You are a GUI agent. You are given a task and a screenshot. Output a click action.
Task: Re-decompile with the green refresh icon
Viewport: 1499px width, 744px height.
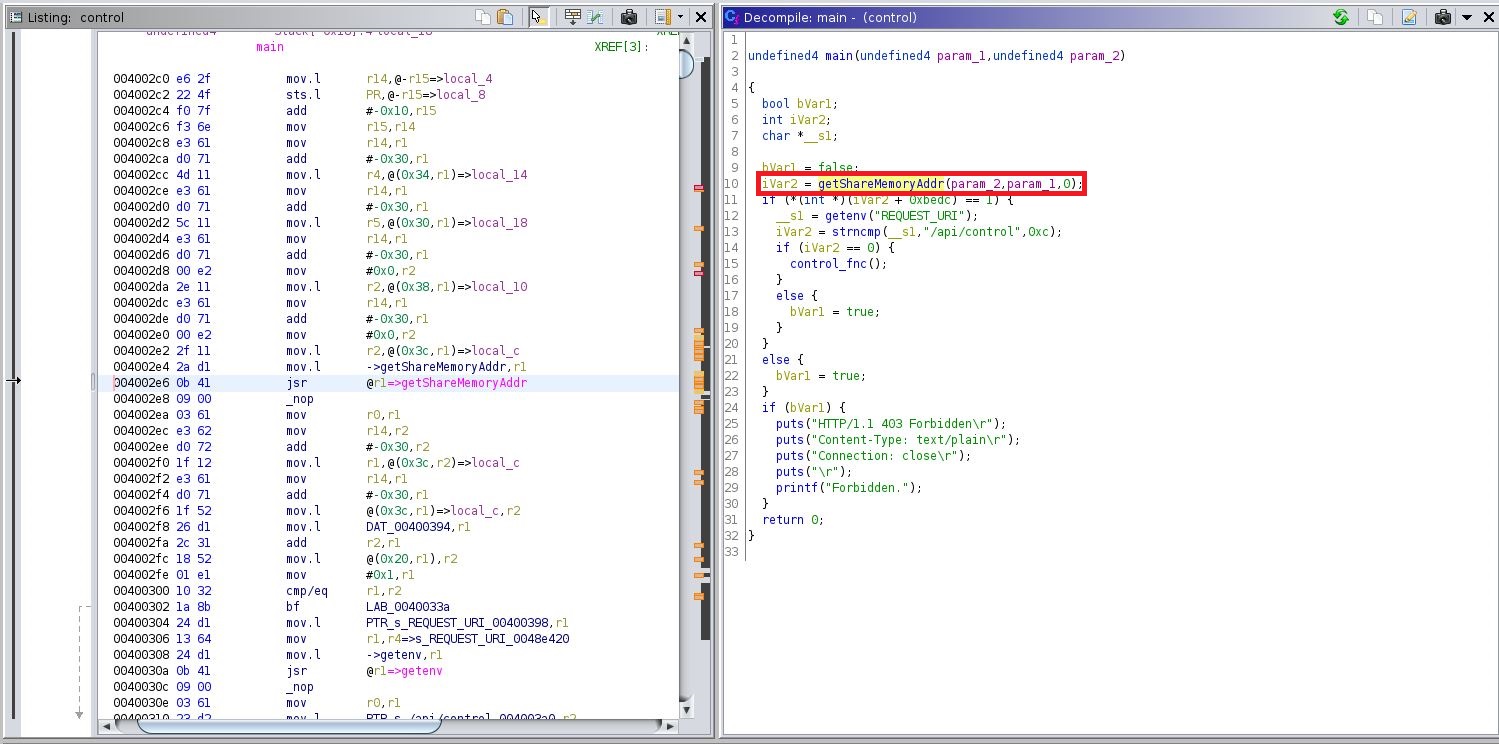[x=1341, y=17]
